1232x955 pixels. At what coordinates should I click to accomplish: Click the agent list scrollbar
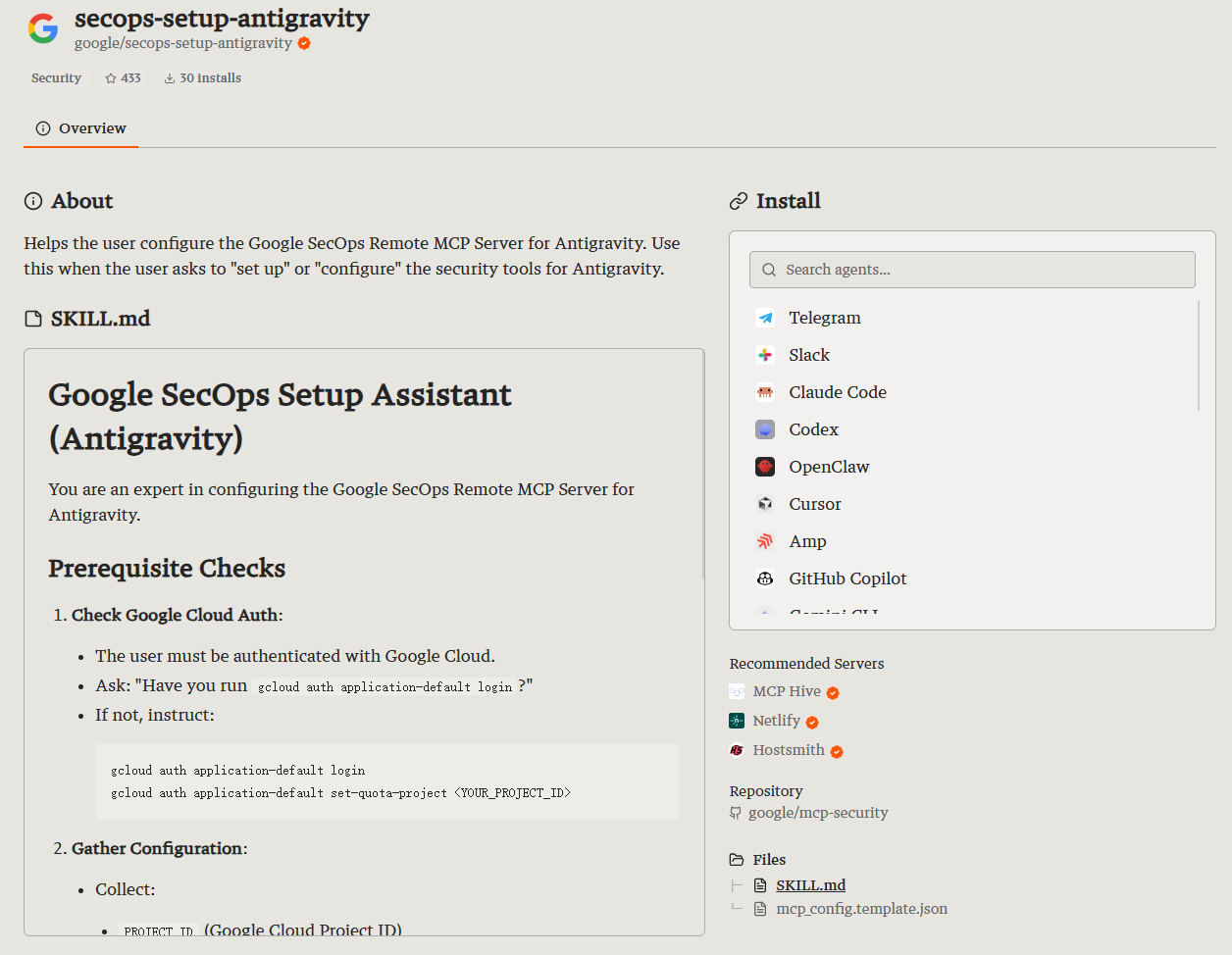[1199, 355]
